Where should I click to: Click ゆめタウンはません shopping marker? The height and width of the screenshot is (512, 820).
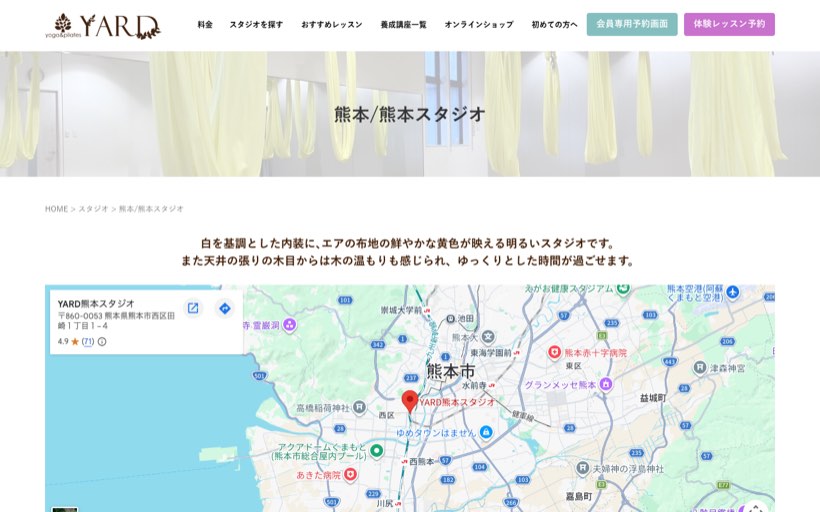(x=486, y=432)
